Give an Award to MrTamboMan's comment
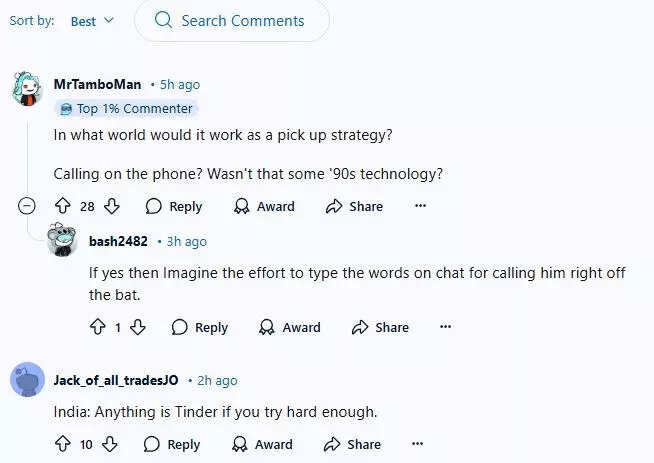654x463 pixels. (264, 206)
